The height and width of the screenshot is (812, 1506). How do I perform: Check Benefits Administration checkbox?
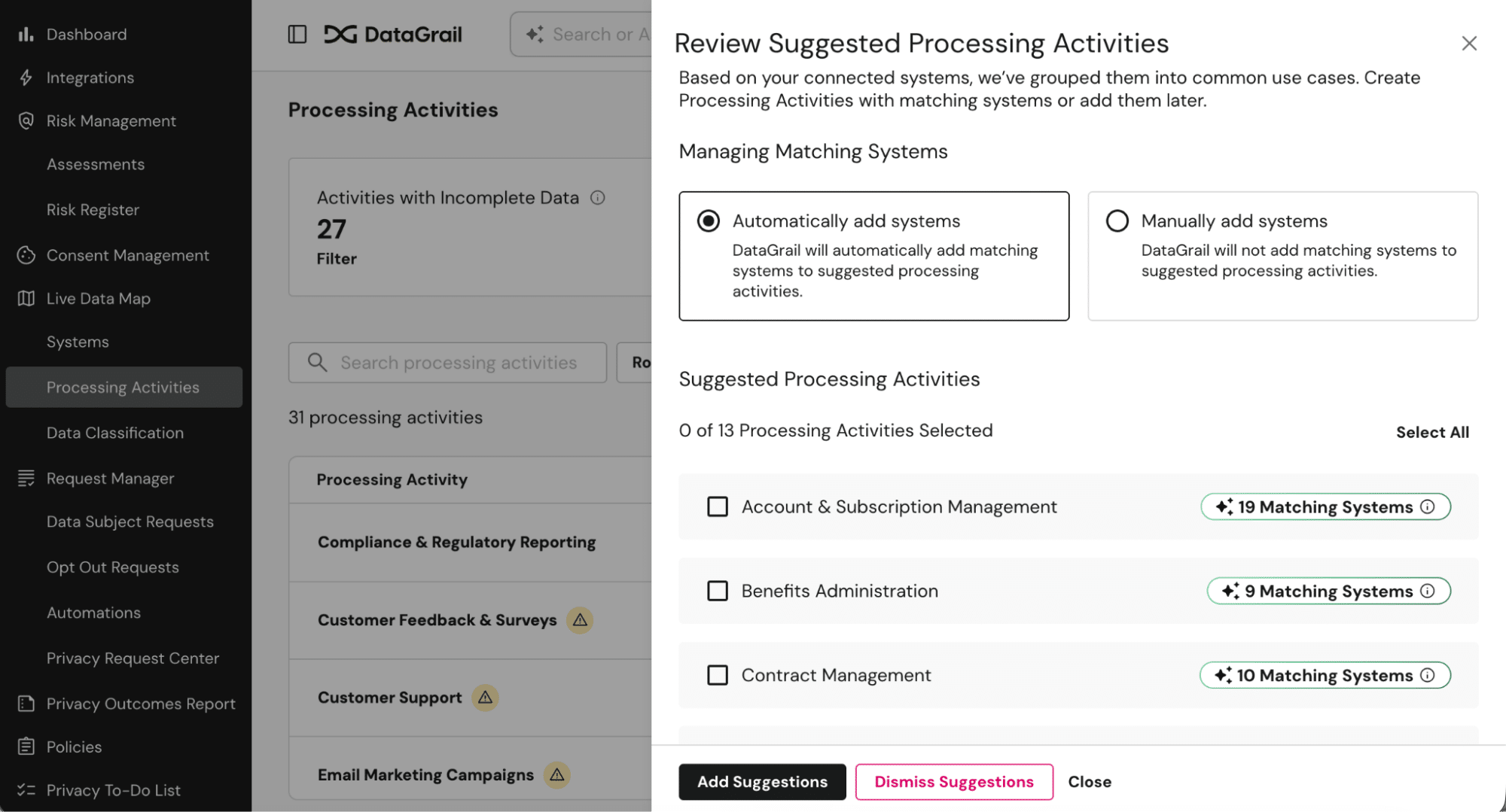[x=718, y=591]
